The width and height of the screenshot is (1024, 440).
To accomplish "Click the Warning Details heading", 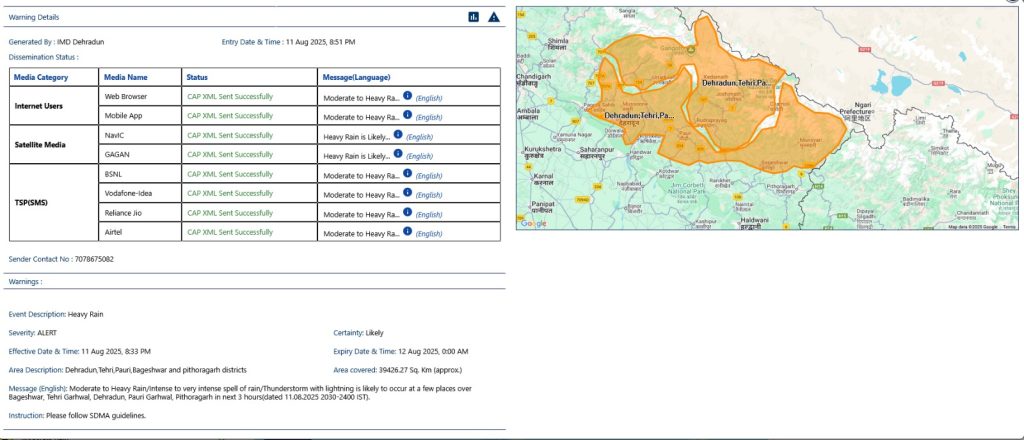I will point(33,17).
